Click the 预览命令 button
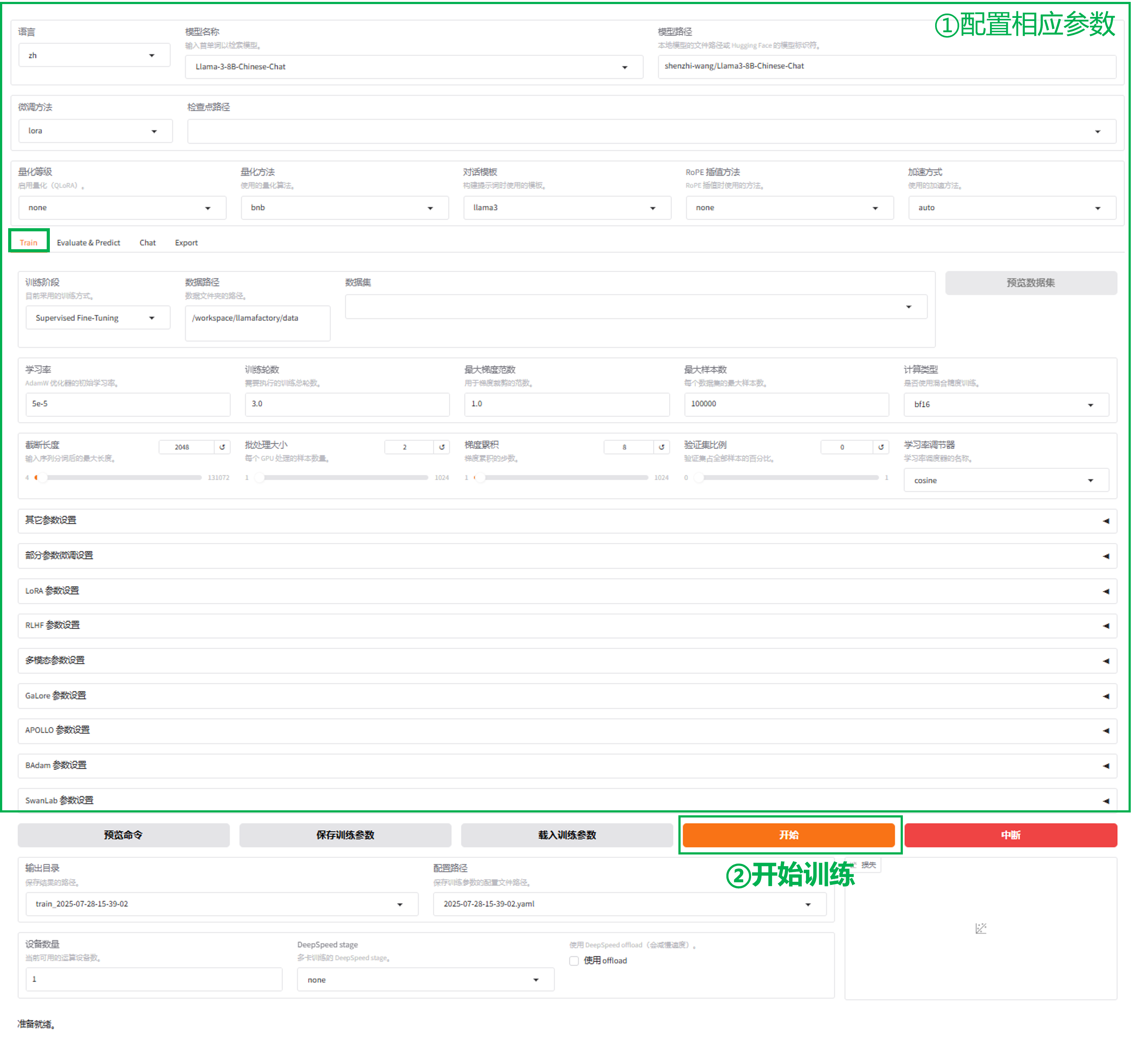The height and width of the screenshot is (1041, 1148). point(123,835)
